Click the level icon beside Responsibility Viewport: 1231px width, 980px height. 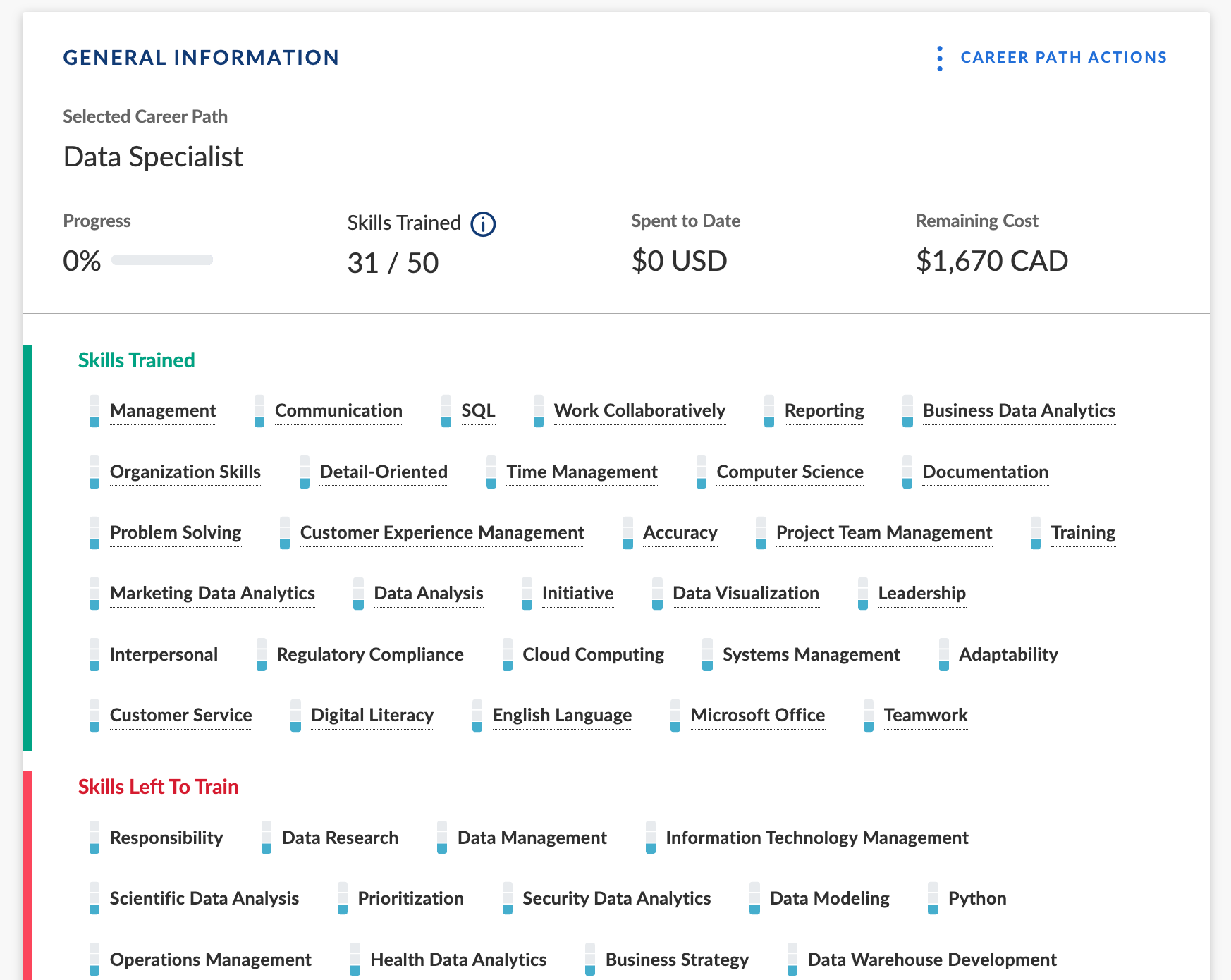pyautogui.click(x=94, y=838)
